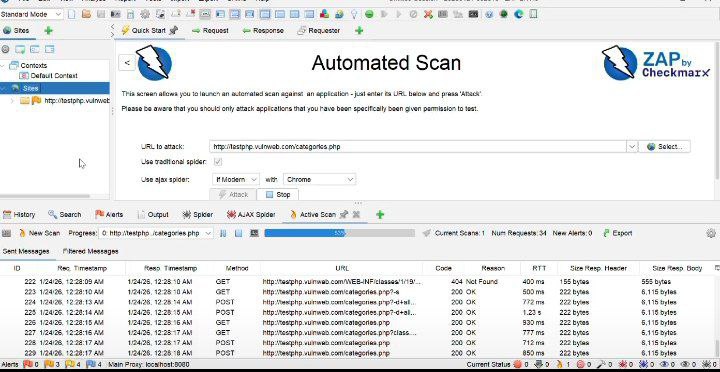Open the Alerts tab
The height and width of the screenshot is (372, 720).
coord(109,214)
